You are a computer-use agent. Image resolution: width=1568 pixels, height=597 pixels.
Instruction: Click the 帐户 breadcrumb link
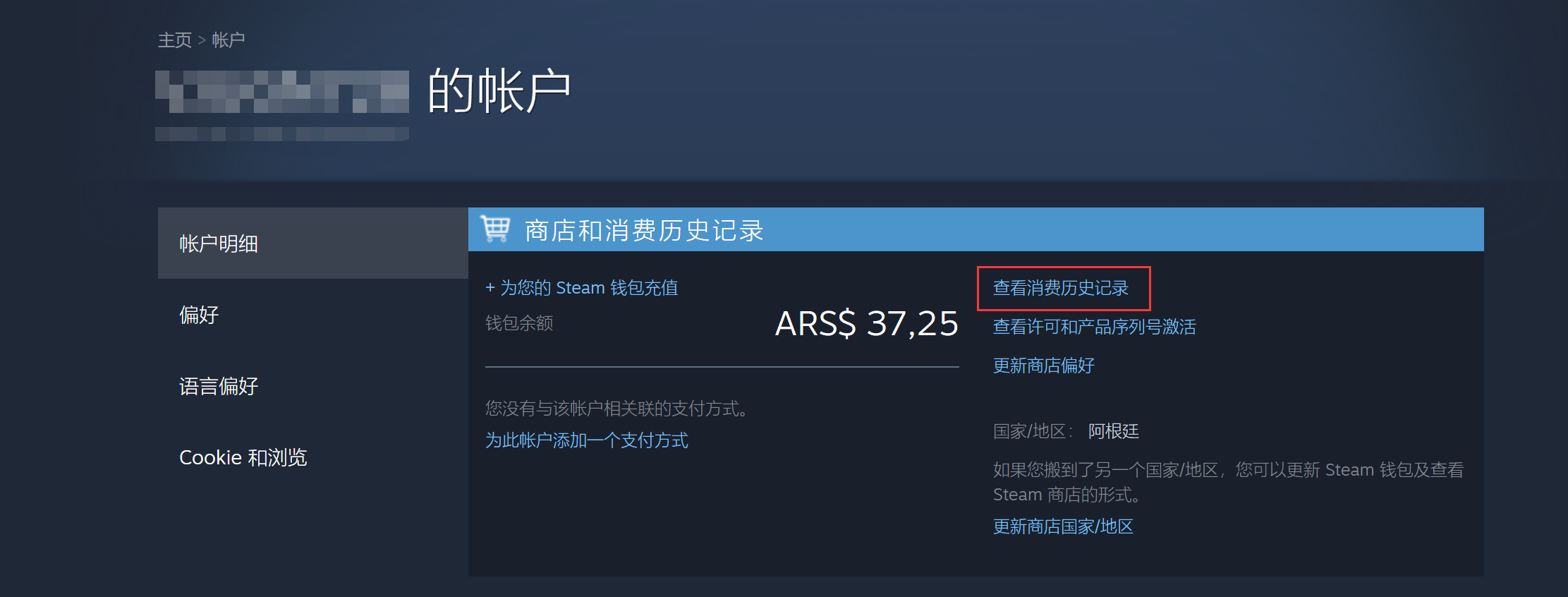pos(229,40)
